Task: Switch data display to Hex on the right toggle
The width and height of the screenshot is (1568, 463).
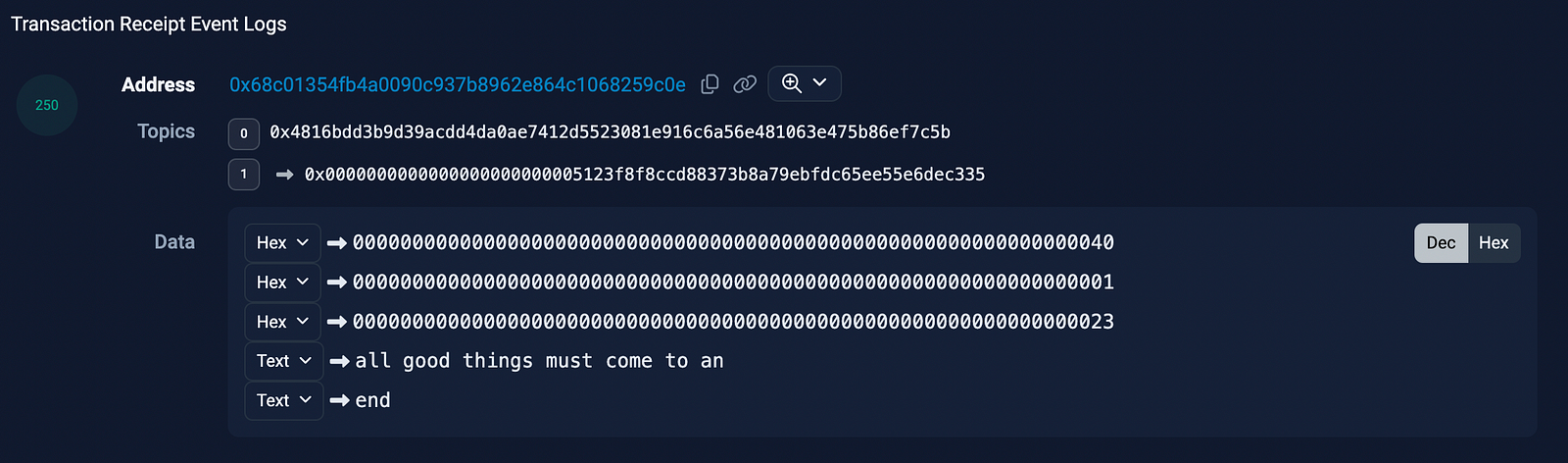Action: point(1494,243)
